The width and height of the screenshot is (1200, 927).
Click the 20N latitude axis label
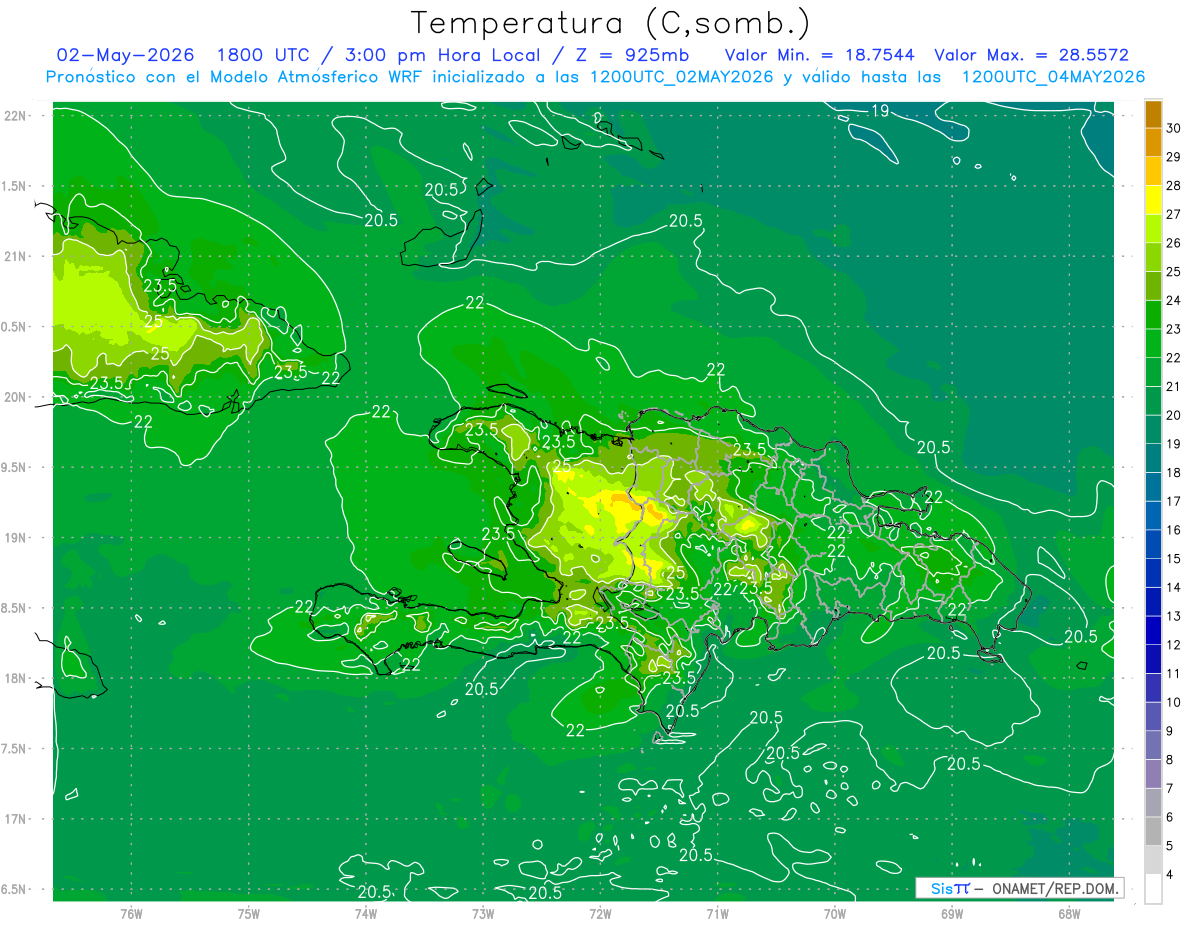click(x=16, y=397)
